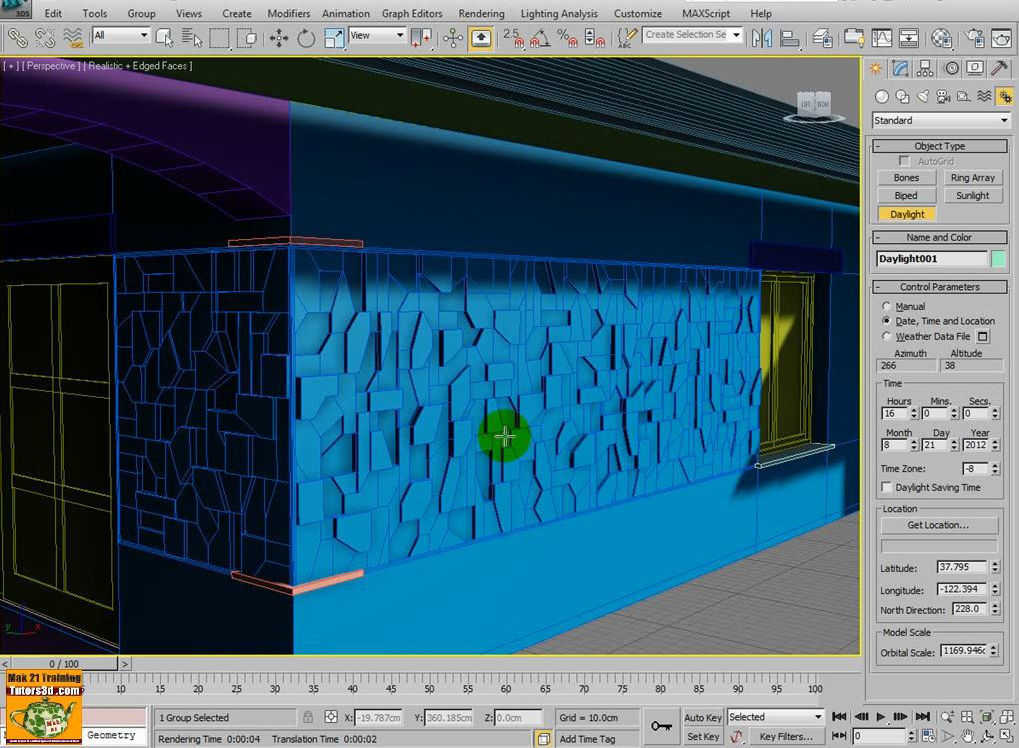The image size is (1019, 748).
Task: Click the Lights category icon
Action: click(922, 96)
